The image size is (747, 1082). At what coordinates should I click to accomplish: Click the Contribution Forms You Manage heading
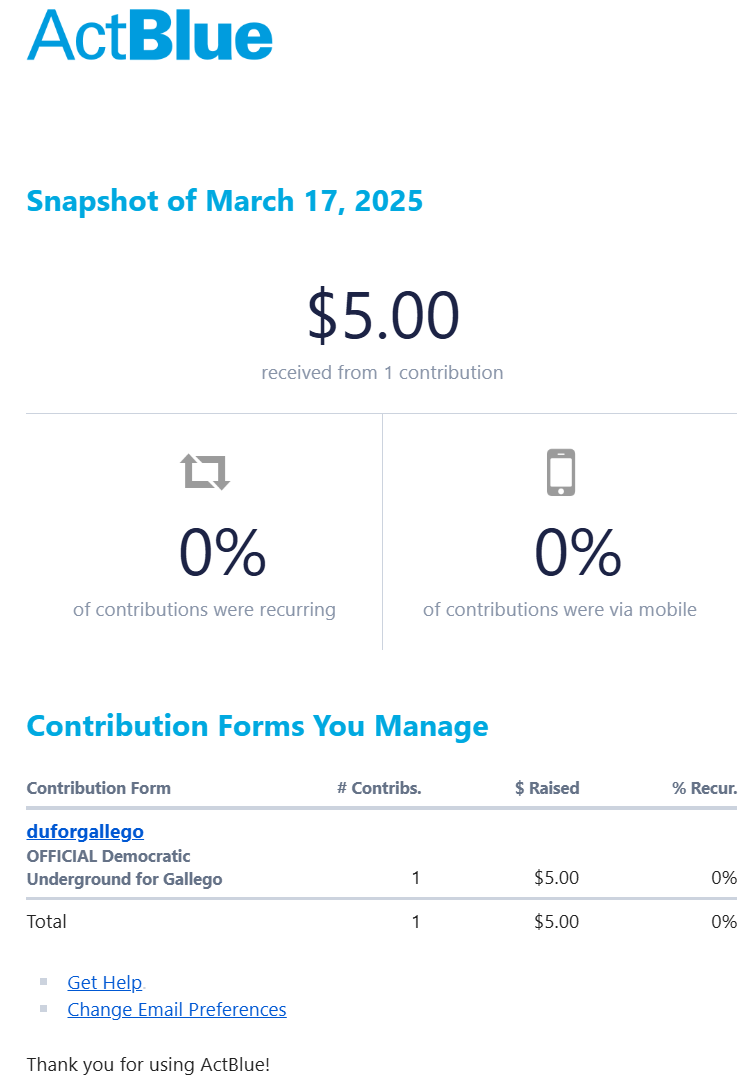tap(257, 726)
